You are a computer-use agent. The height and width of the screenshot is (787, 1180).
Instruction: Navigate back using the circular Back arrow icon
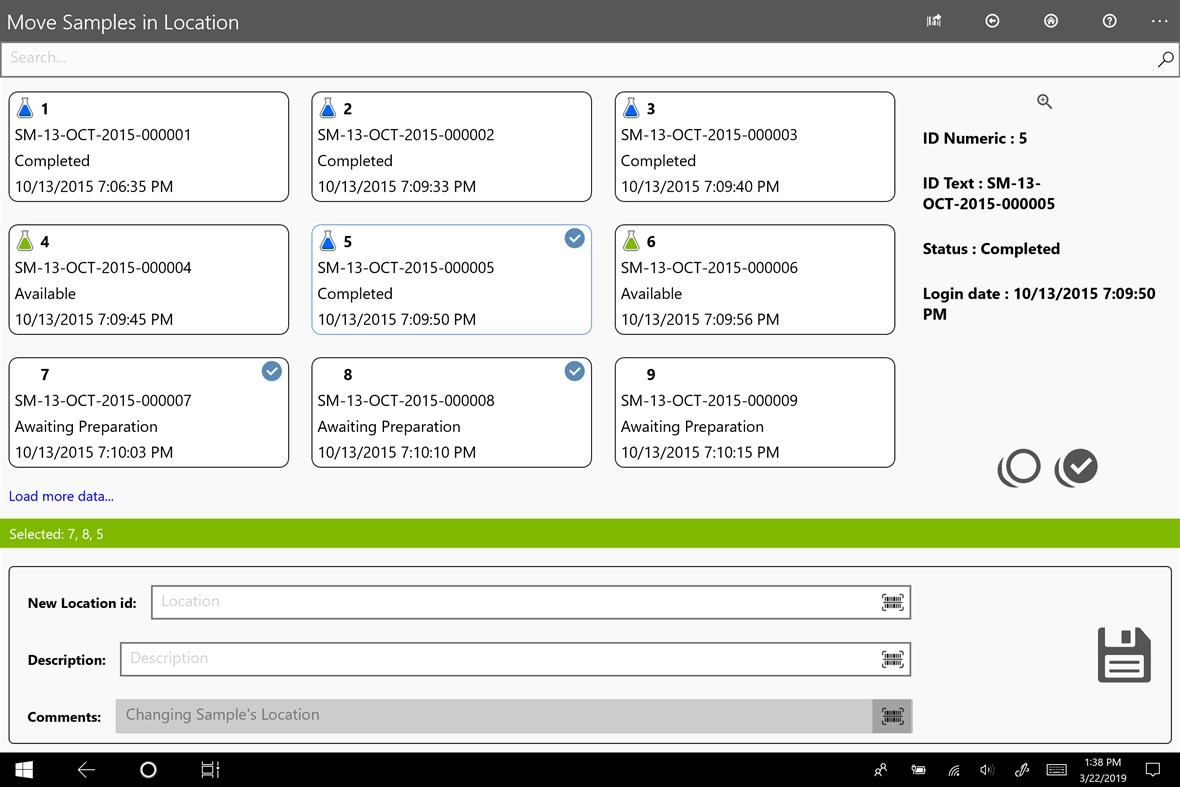tap(992, 20)
